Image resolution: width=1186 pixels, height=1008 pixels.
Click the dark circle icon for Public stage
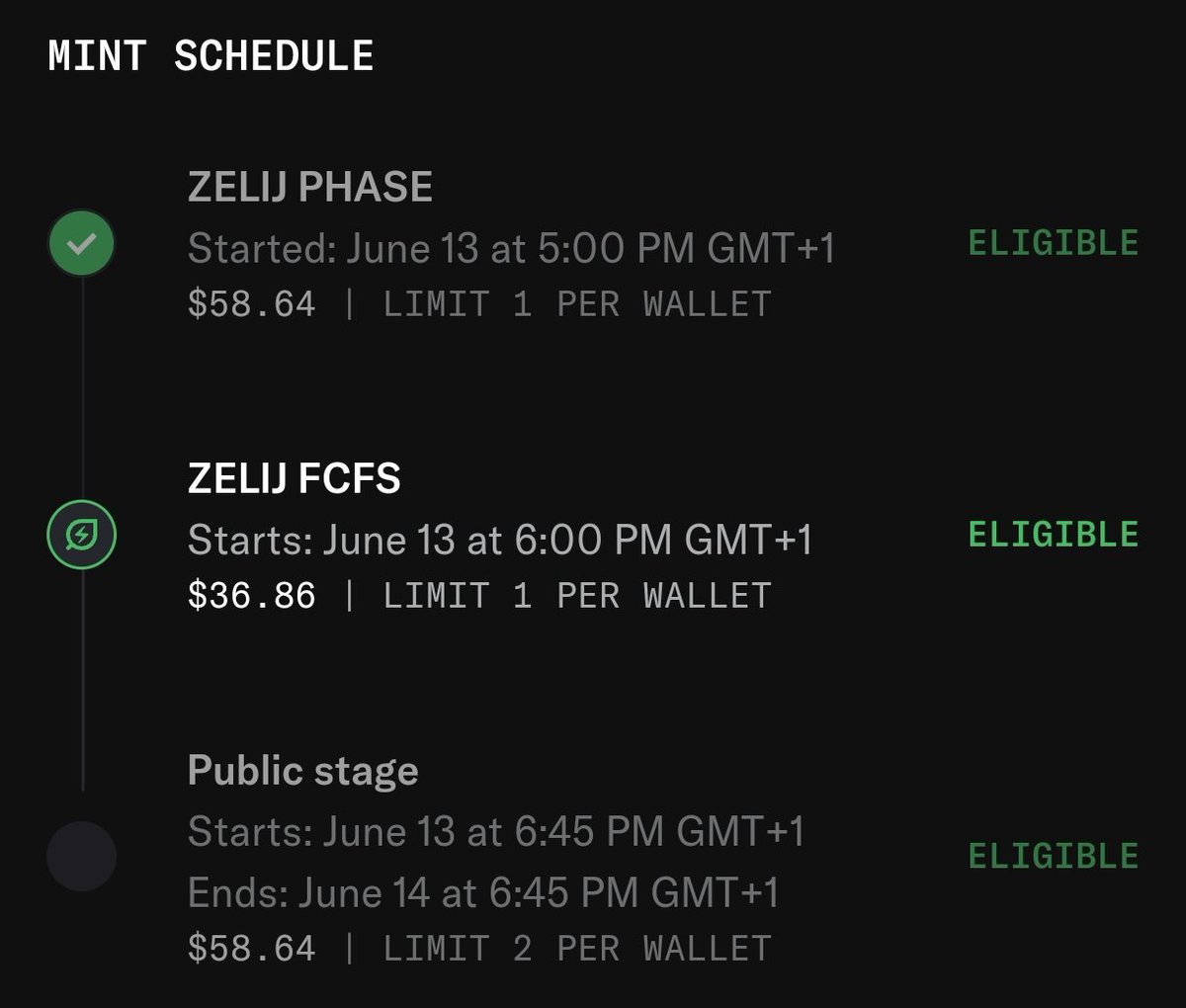coord(82,856)
